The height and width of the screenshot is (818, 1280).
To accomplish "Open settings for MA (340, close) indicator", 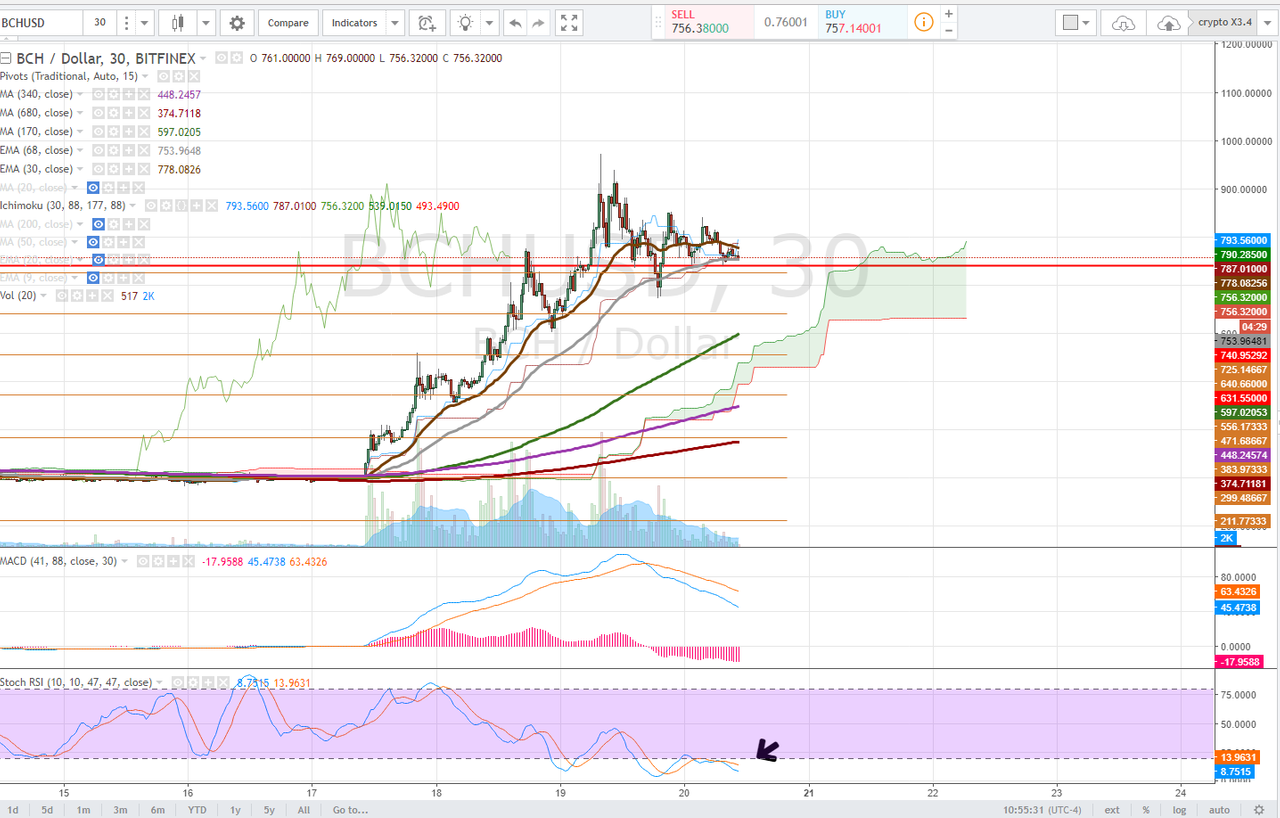I will [x=114, y=95].
